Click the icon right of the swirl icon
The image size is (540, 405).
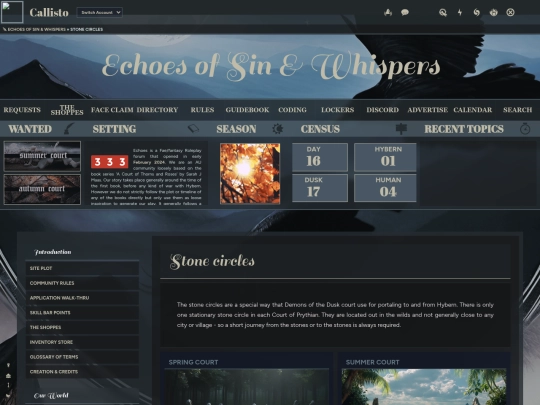[x=494, y=12]
